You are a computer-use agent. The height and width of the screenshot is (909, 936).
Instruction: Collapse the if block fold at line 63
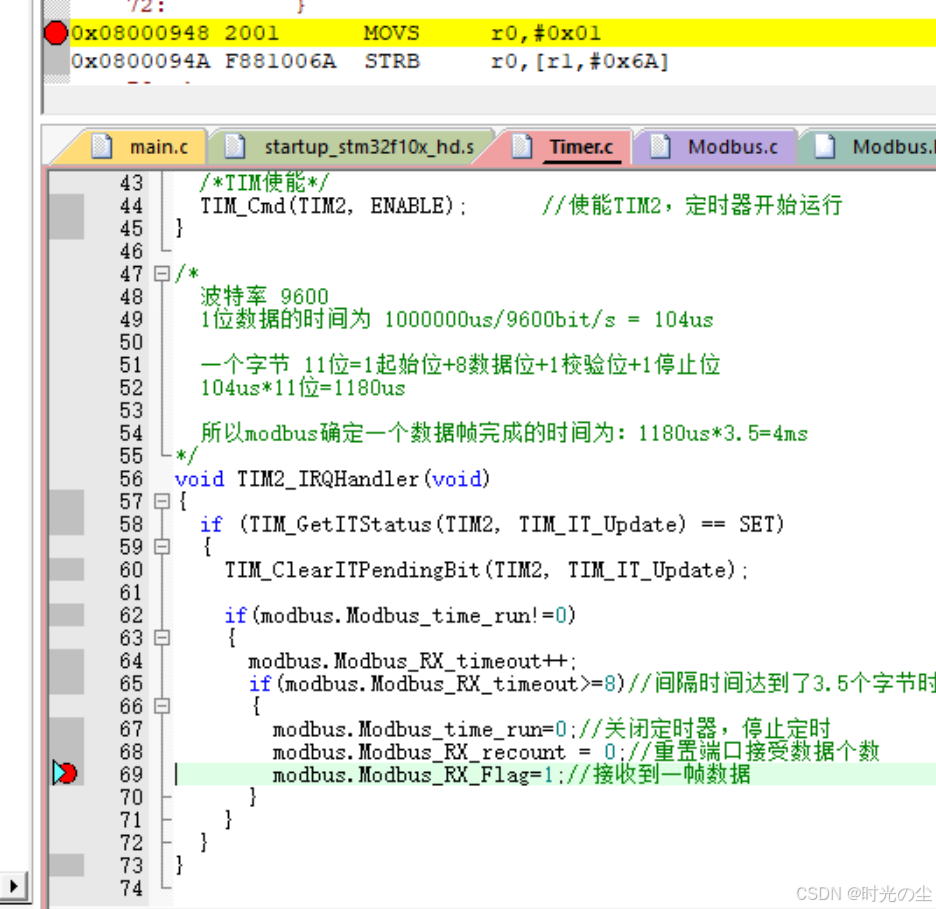(160, 637)
